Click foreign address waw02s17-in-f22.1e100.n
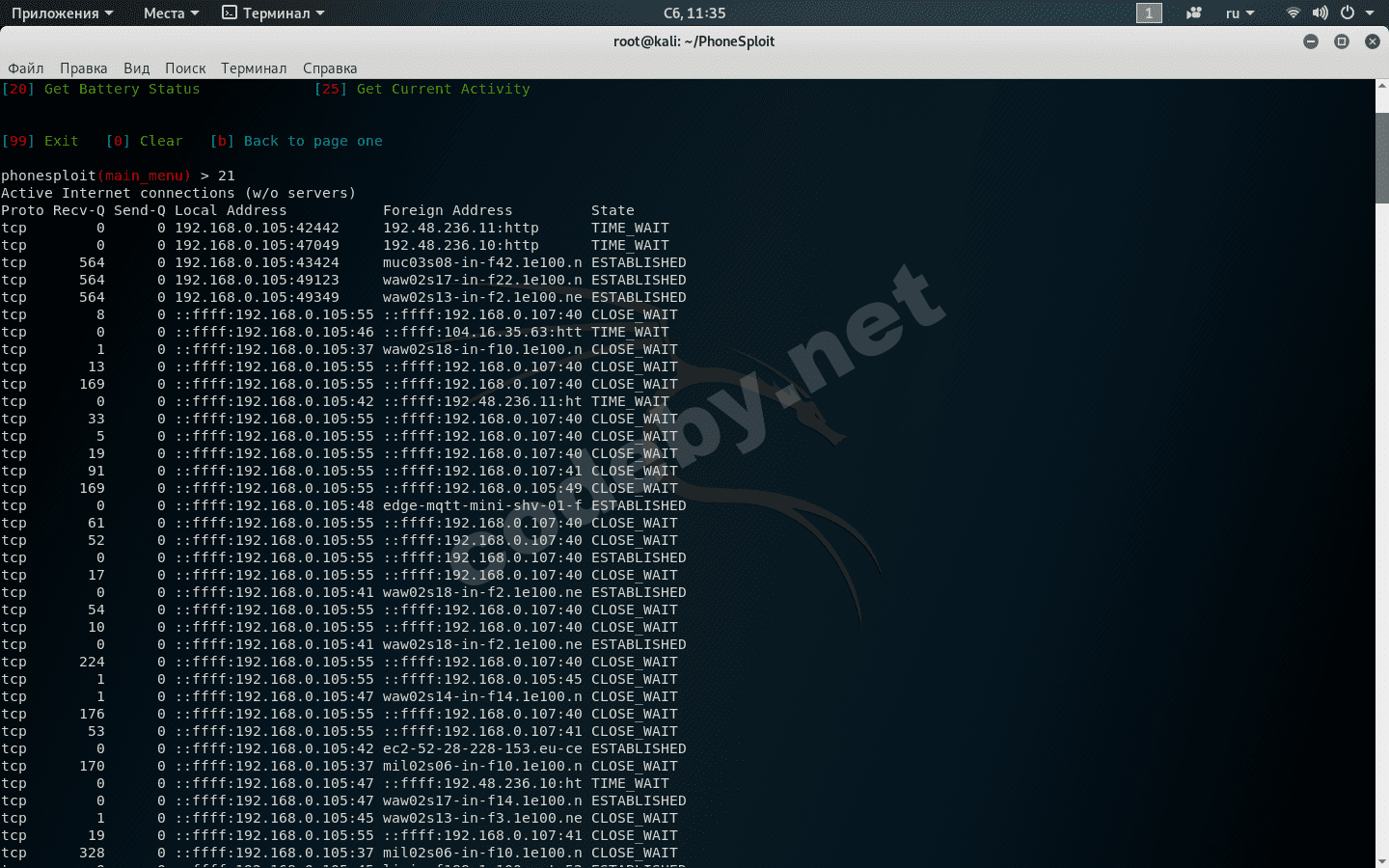This screenshot has width=1389, height=868. coord(482,280)
